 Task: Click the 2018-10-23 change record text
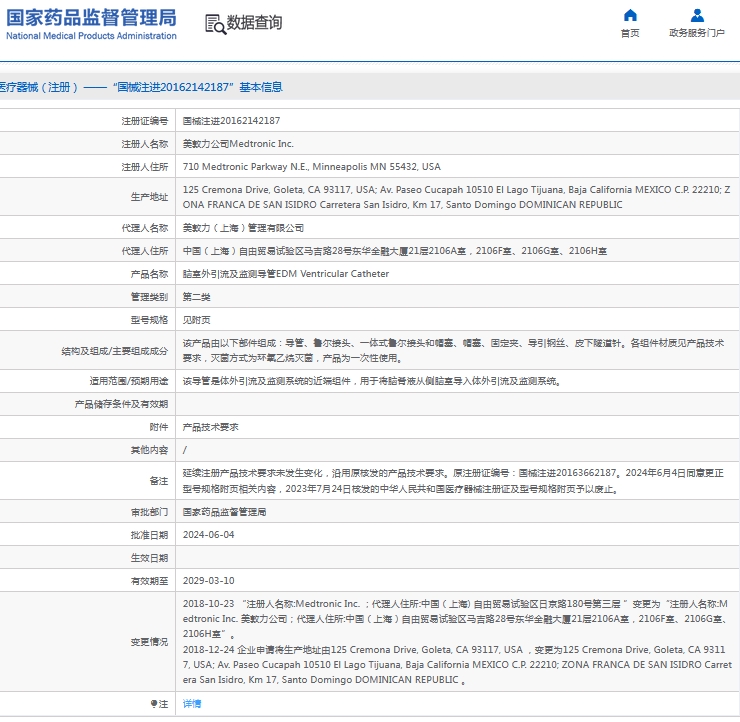(x=455, y=619)
